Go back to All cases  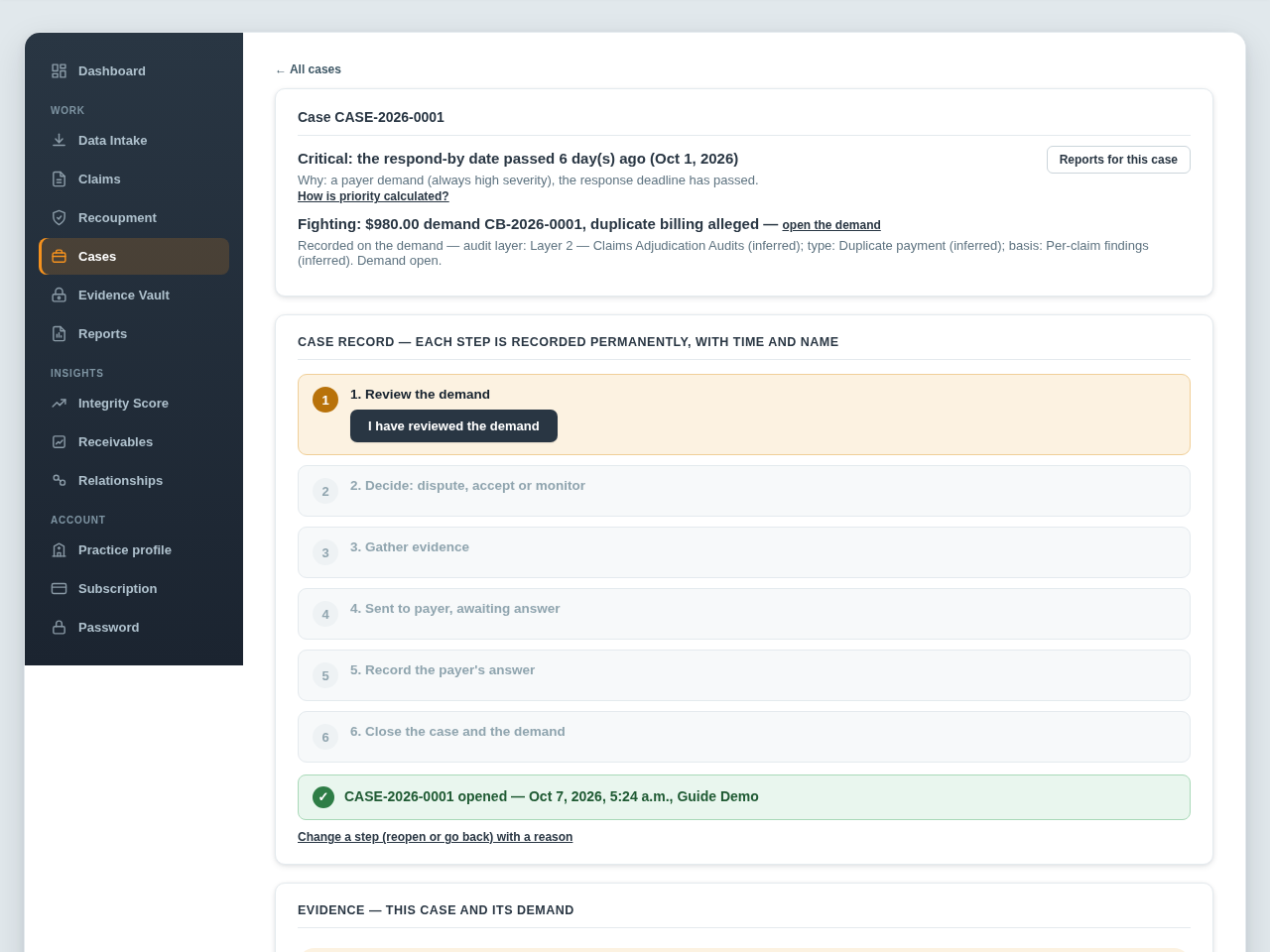[308, 69]
